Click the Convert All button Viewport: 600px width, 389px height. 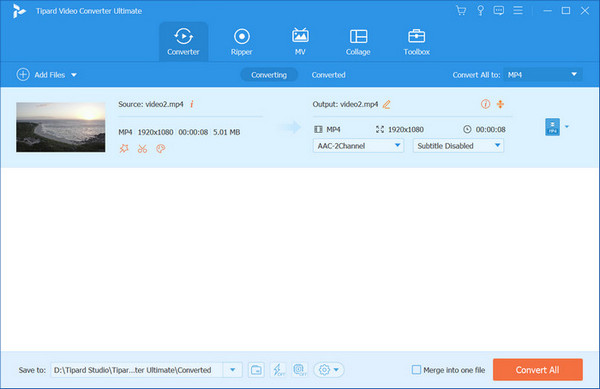coord(538,369)
